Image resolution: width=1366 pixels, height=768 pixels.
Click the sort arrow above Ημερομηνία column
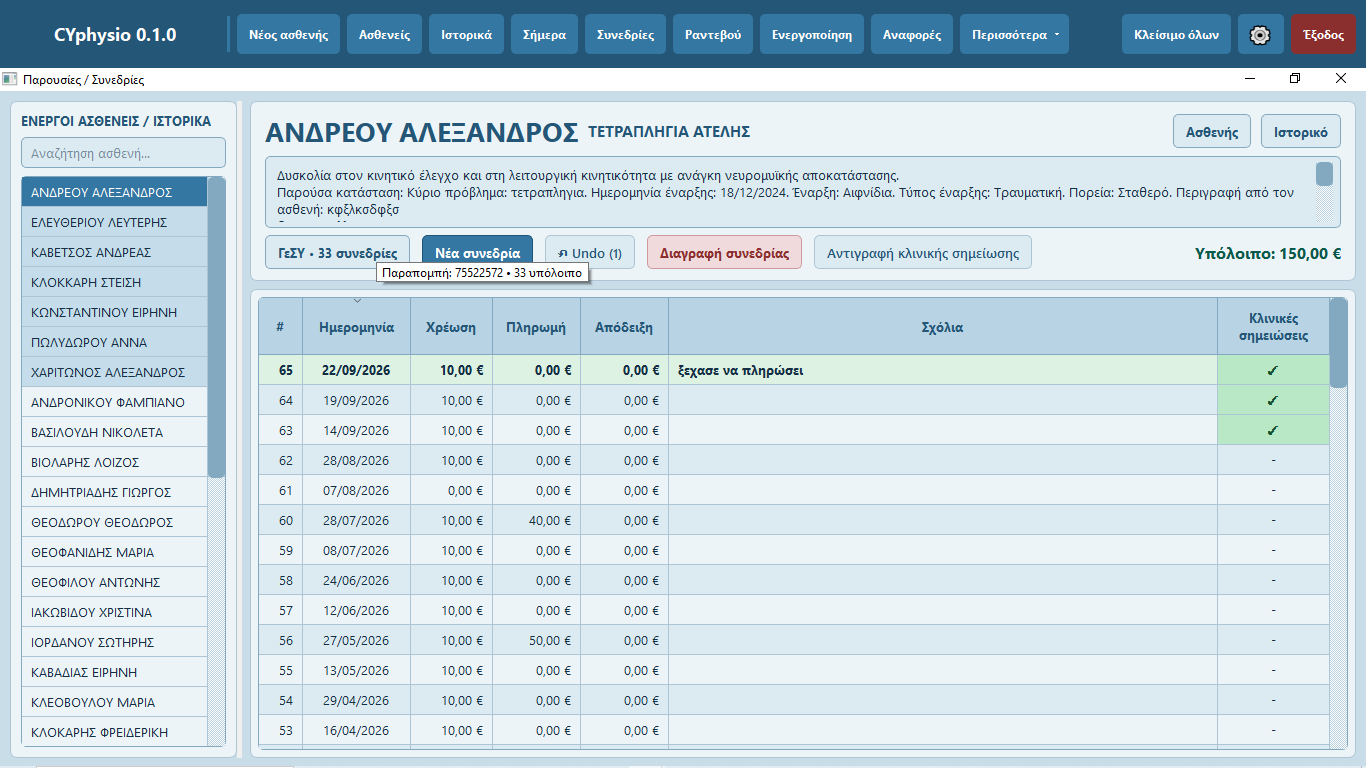[357, 301]
